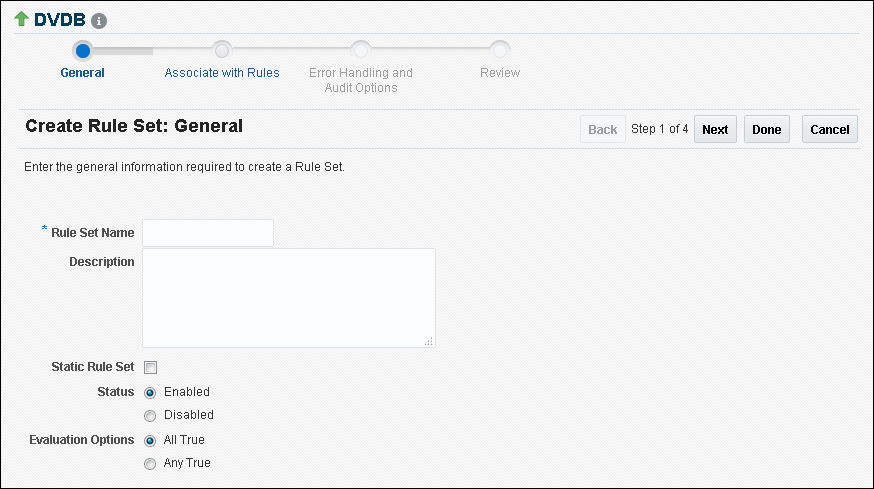The image size is (874, 489).
Task: Click the circle marker above Error Handling step
Action: pyautogui.click(x=361, y=50)
